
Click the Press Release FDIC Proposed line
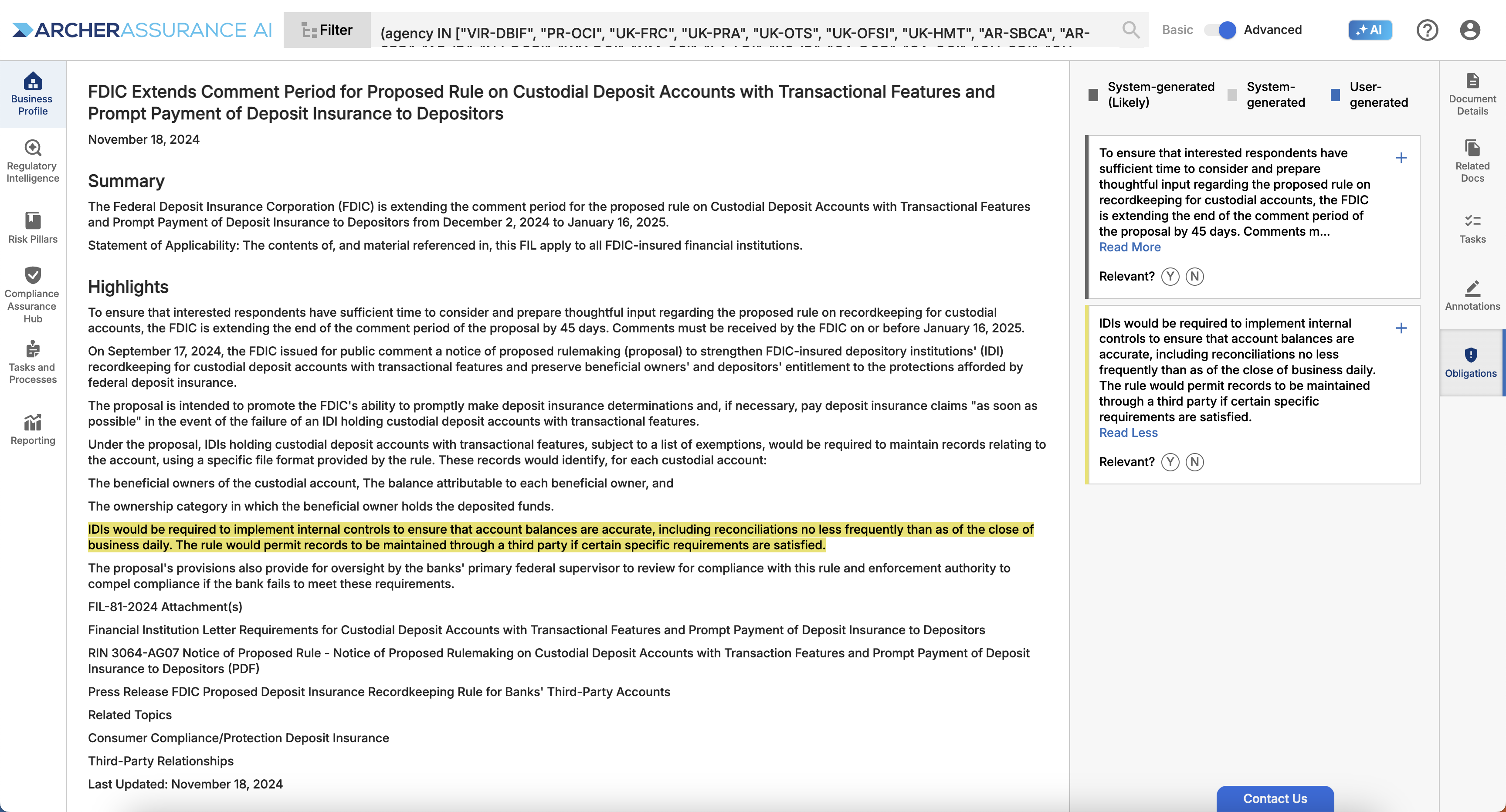click(x=379, y=692)
